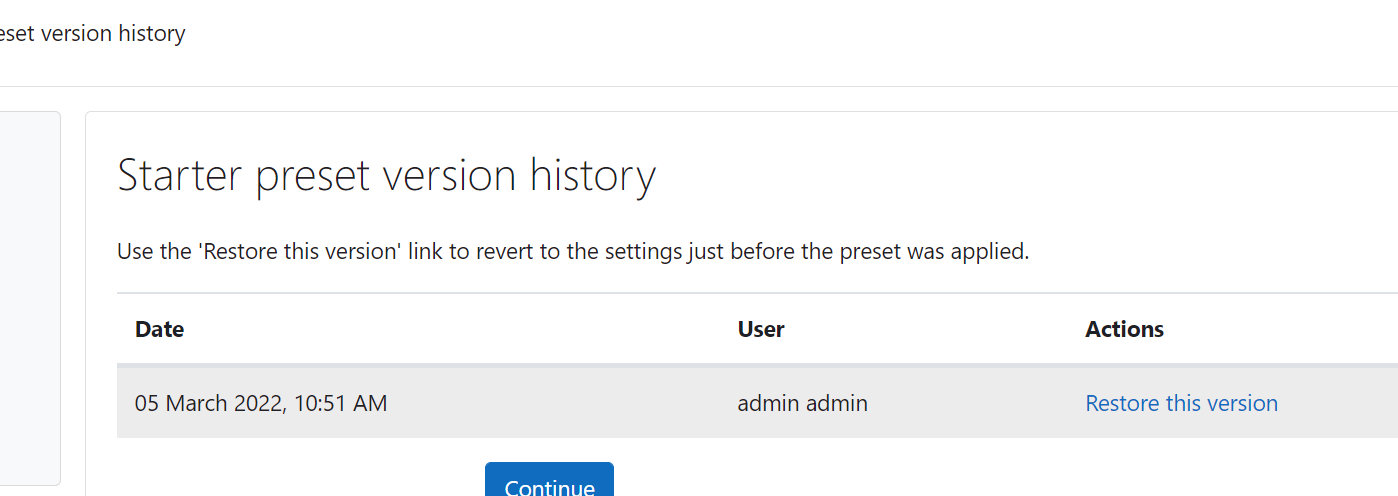Click the instruction sentence starting with 'Use the'
This screenshot has width=1398, height=496.
coord(573,251)
